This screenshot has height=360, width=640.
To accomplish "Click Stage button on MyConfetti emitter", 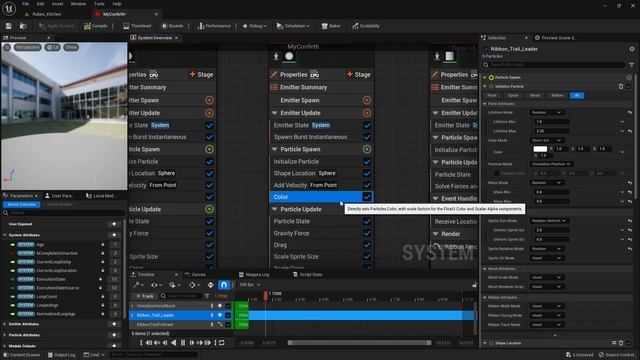I will [358, 74].
